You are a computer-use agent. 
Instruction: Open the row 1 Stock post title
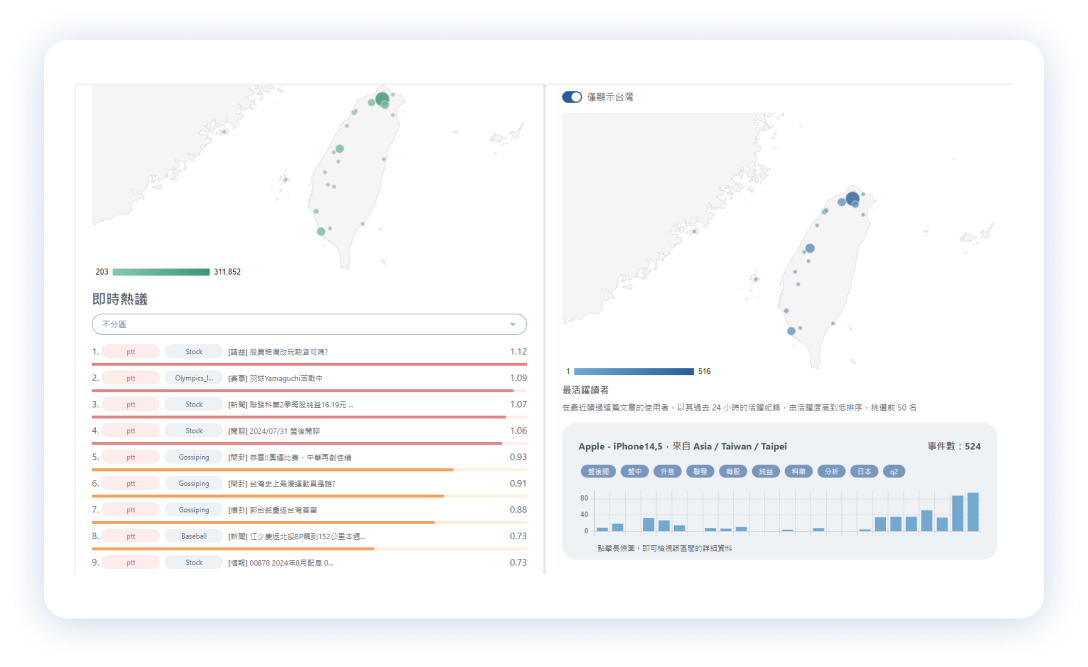278,352
